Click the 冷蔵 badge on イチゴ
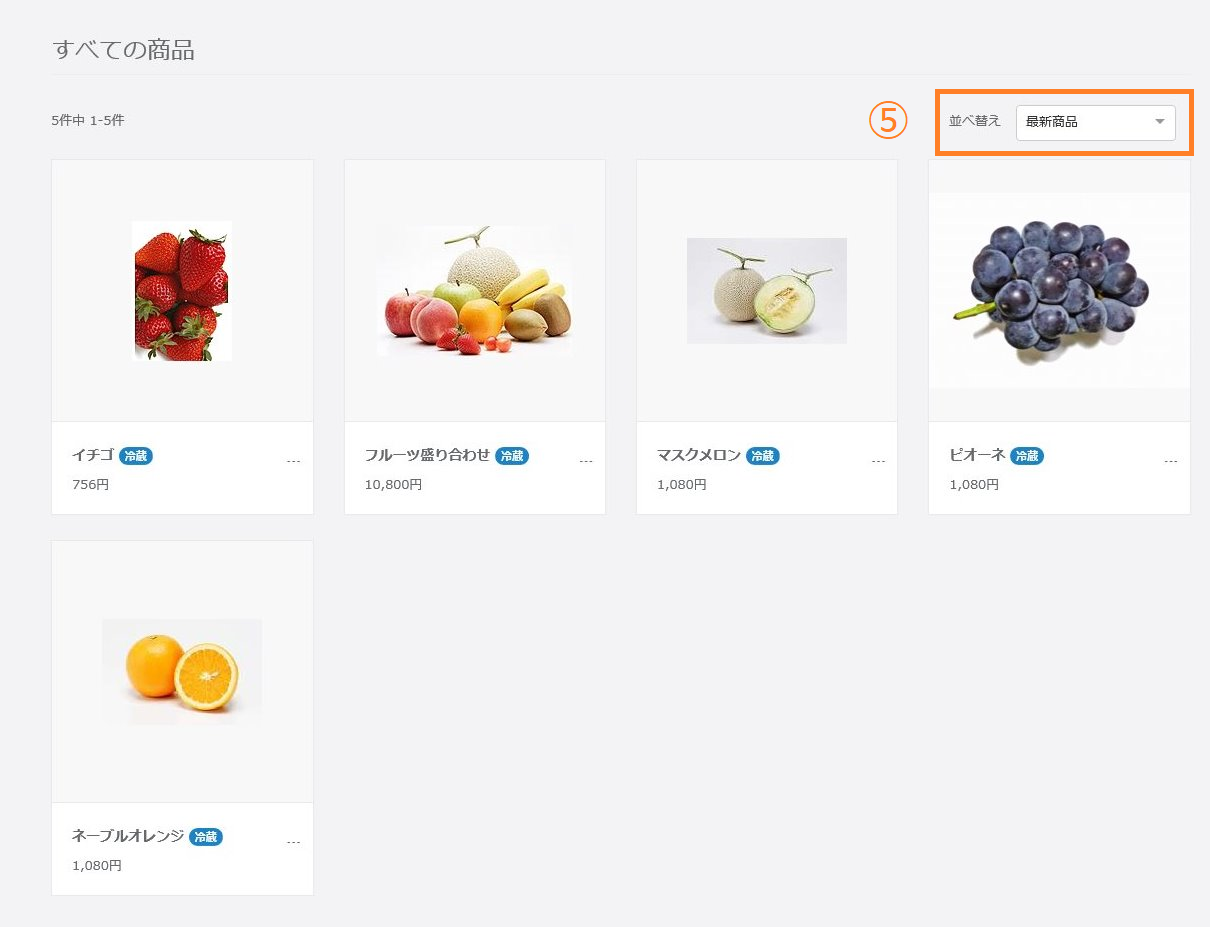 [136, 456]
